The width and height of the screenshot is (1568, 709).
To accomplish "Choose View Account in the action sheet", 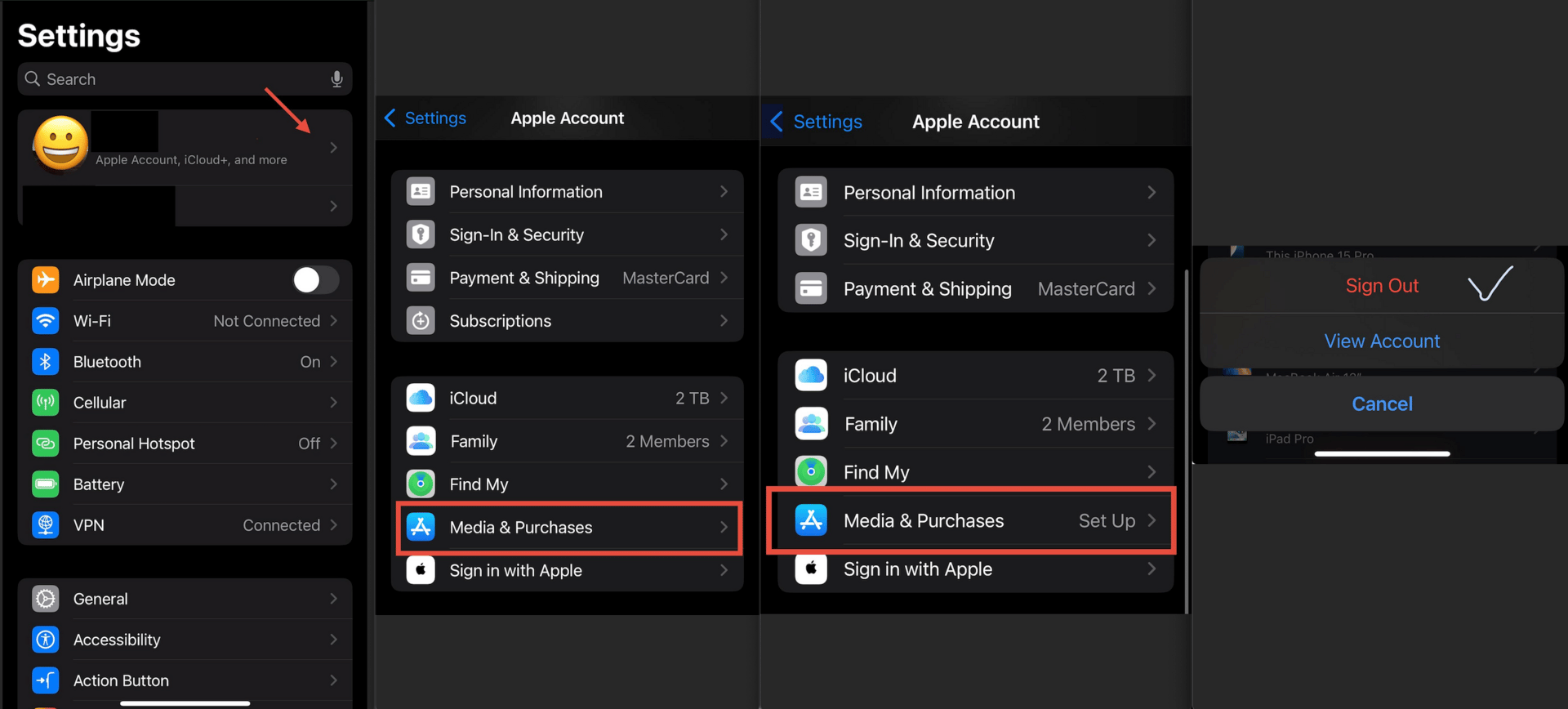I will (x=1382, y=341).
